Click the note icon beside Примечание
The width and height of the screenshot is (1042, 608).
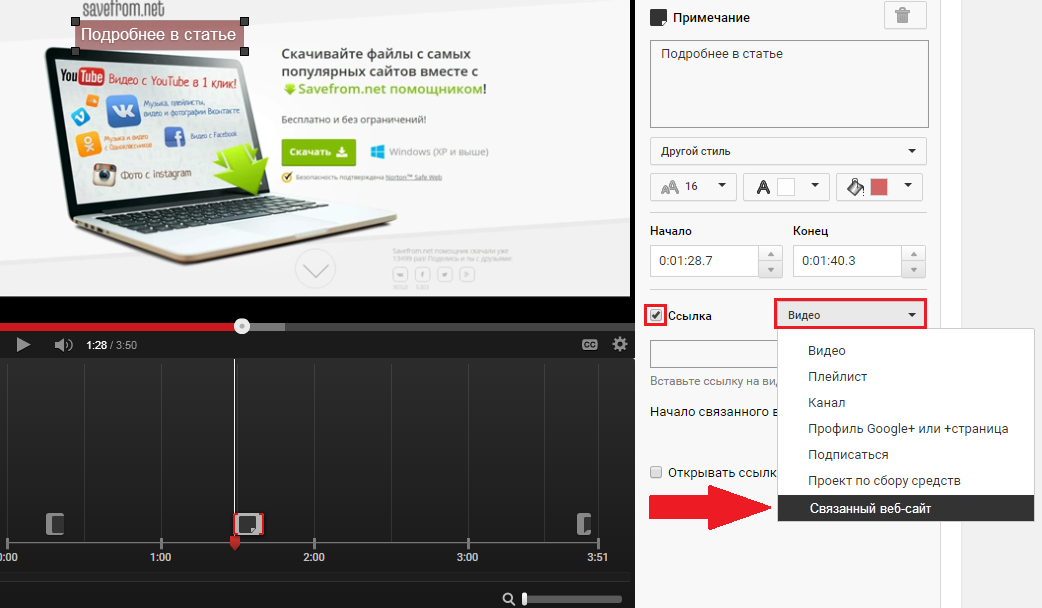click(658, 17)
